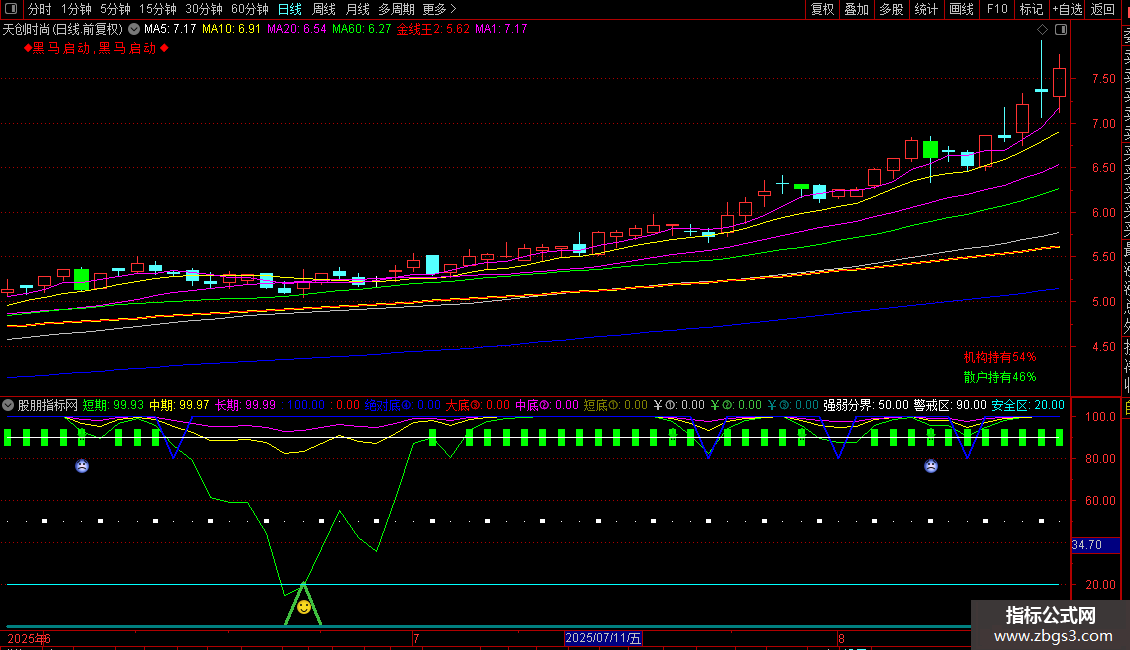
Task: Click the left sad face marker in the indicator pane
Action: [82, 466]
